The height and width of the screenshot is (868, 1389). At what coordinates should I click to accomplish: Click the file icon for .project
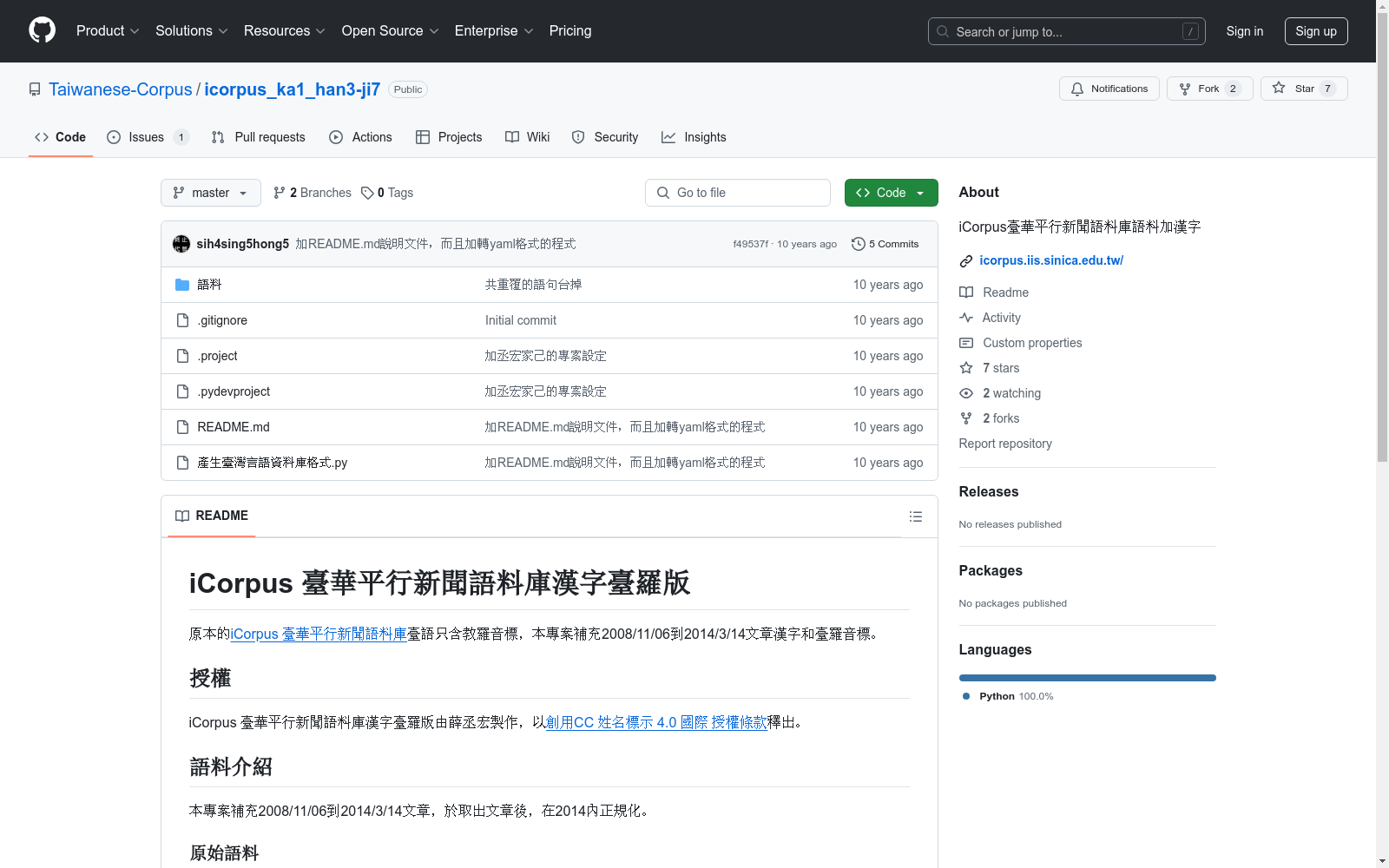(182, 356)
